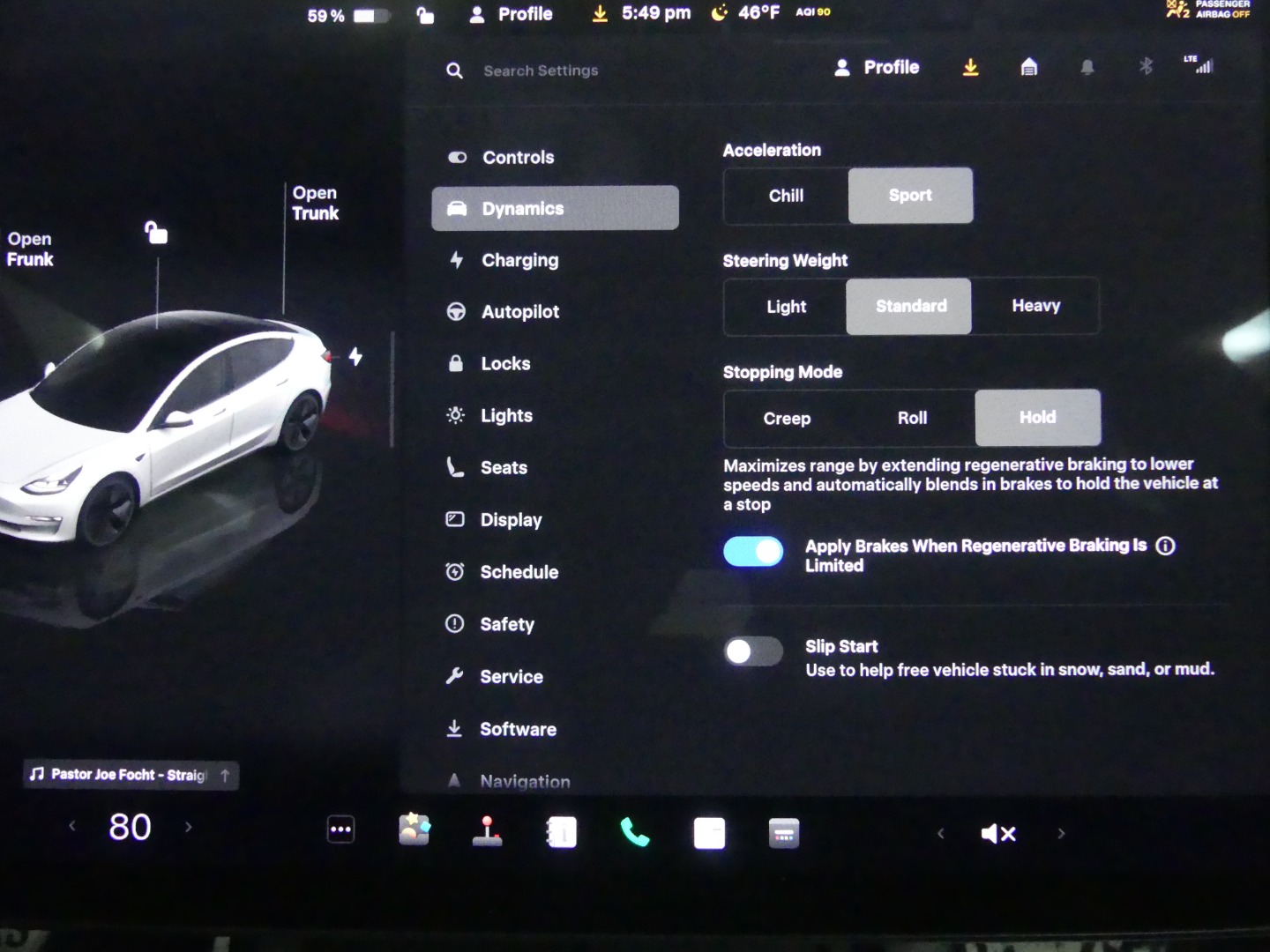Image resolution: width=1270 pixels, height=952 pixels.
Task: Go to Charging settings
Action: pos(519,260)
